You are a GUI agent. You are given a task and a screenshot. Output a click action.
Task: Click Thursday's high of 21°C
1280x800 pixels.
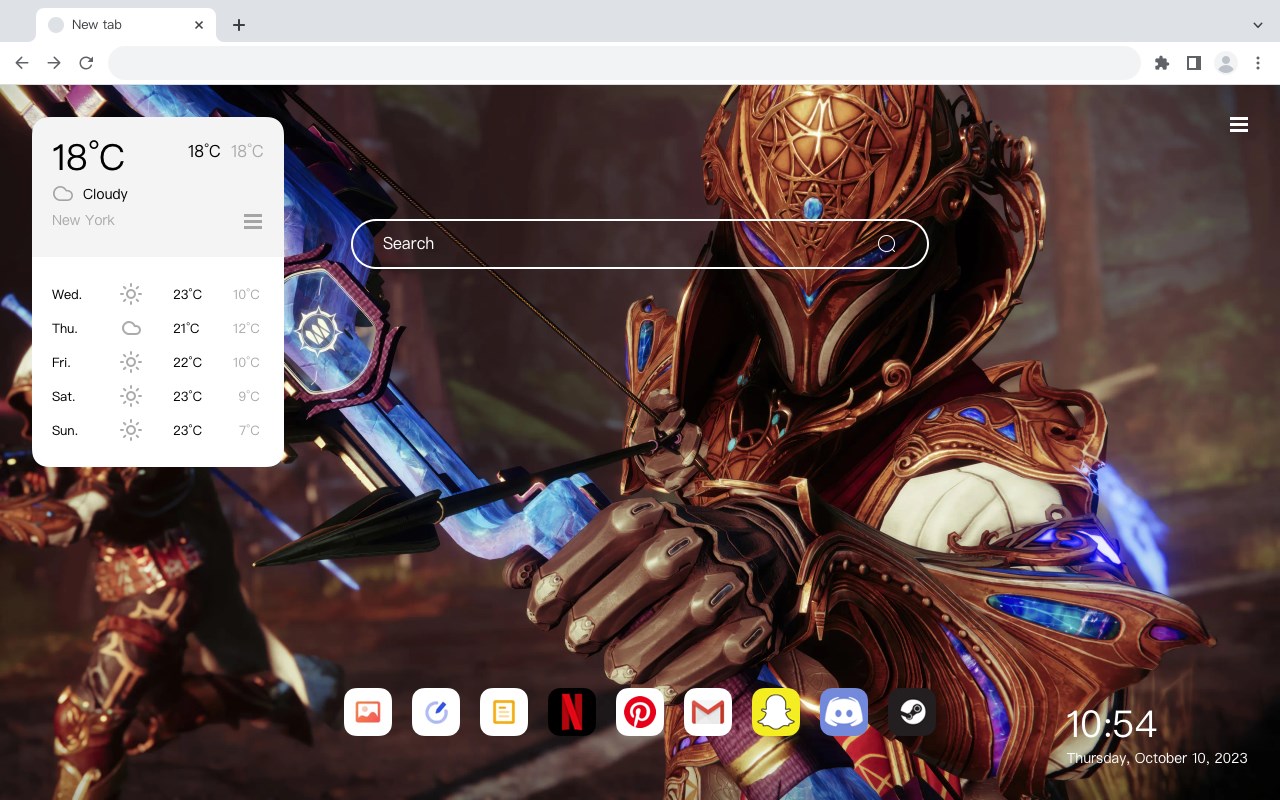pyautogui.click(x=187, y=328)
